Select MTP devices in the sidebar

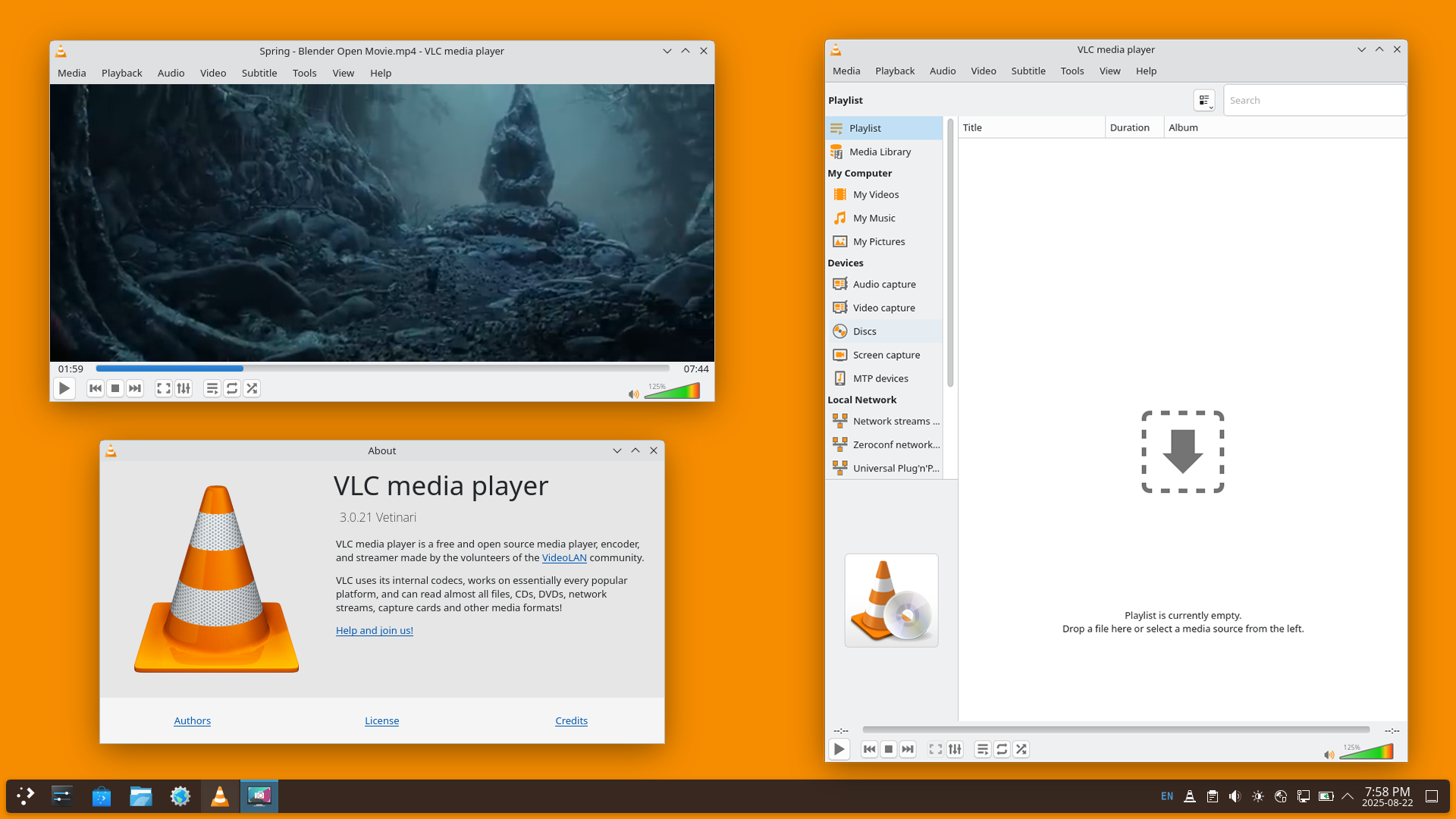click(880, 378)
